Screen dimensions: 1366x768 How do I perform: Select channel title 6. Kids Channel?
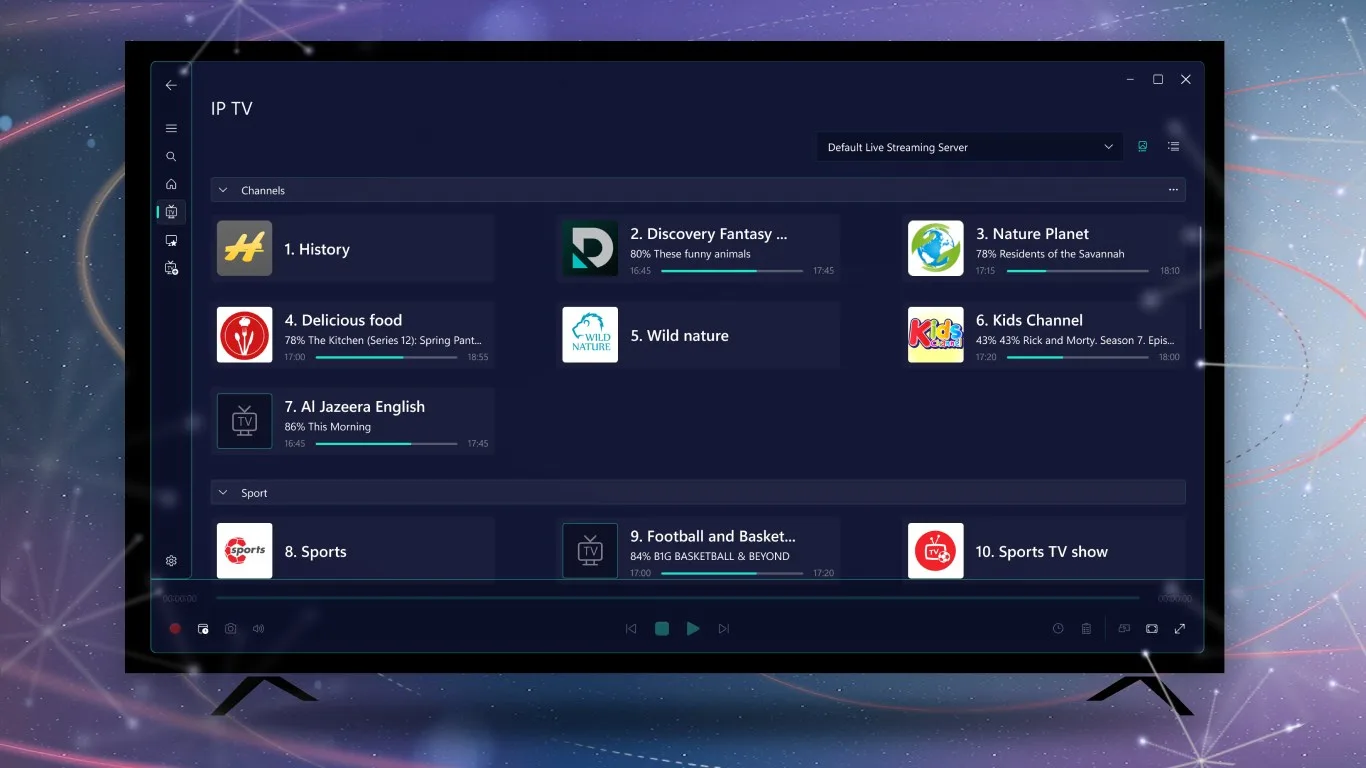pyautogui.click(x=1029, y=320)
